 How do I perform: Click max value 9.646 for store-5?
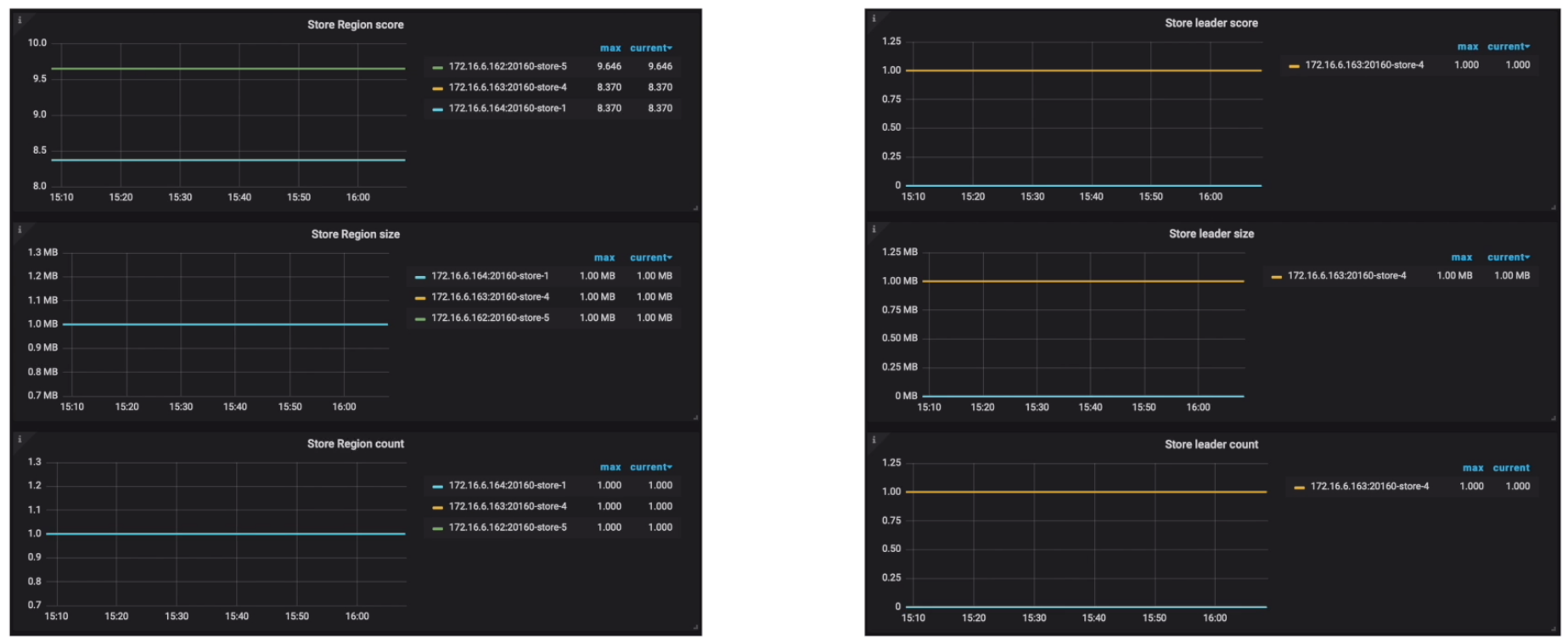tap(609, 66)
